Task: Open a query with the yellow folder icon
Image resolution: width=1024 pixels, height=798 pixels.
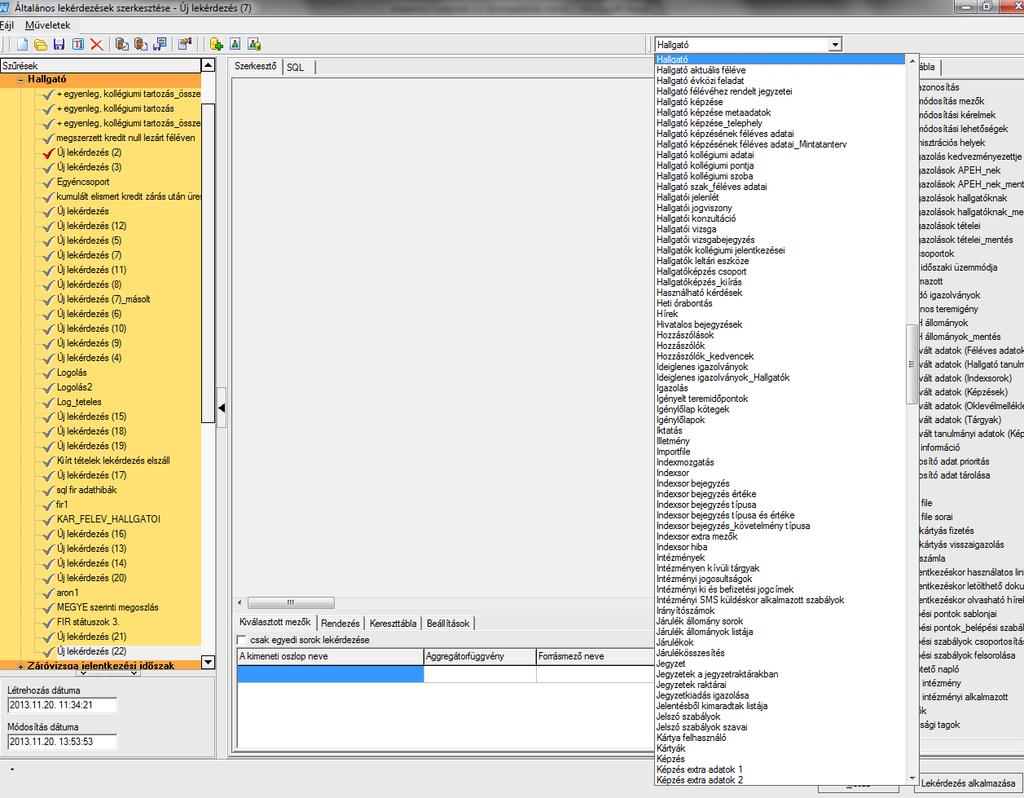Action: (x=40, y=44)
